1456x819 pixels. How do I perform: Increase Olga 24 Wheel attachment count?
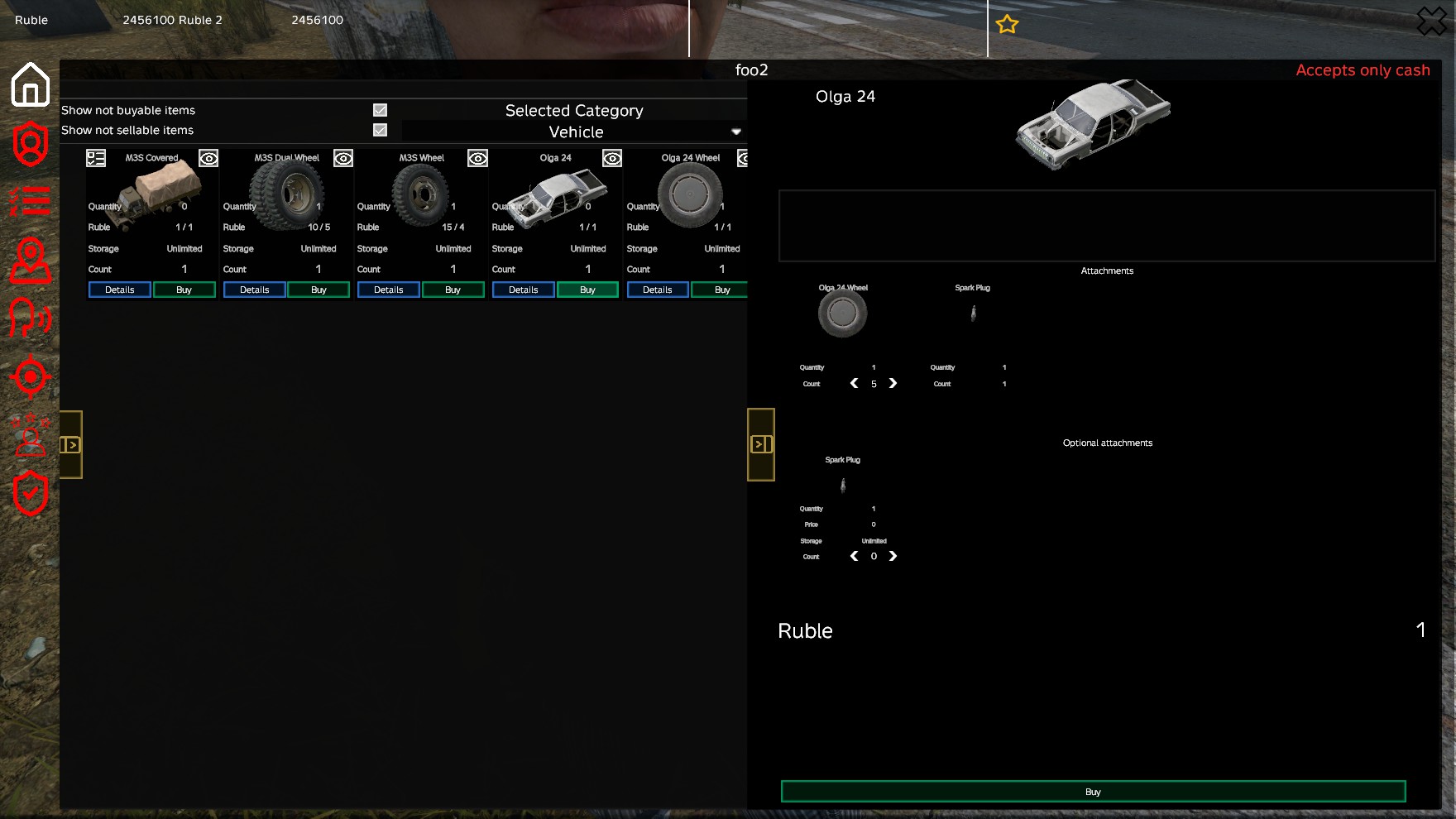[893, 383]
